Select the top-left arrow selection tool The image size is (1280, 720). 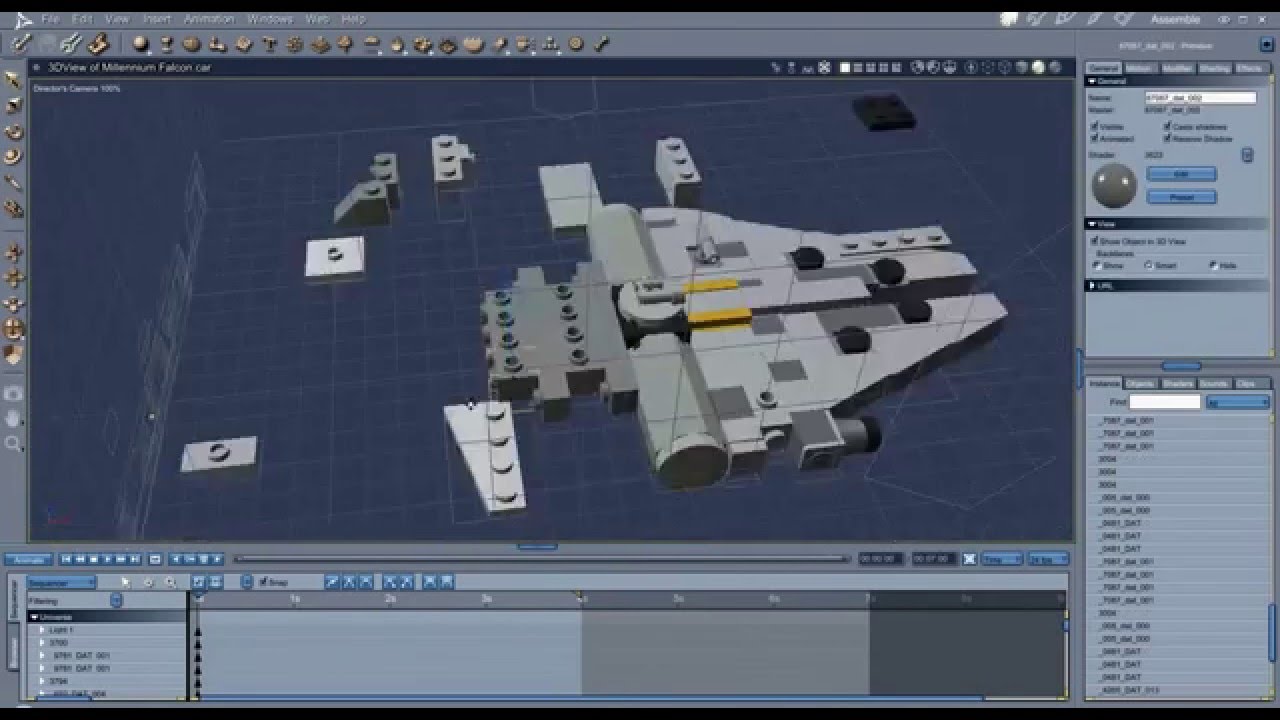click(x=14, y=80)
